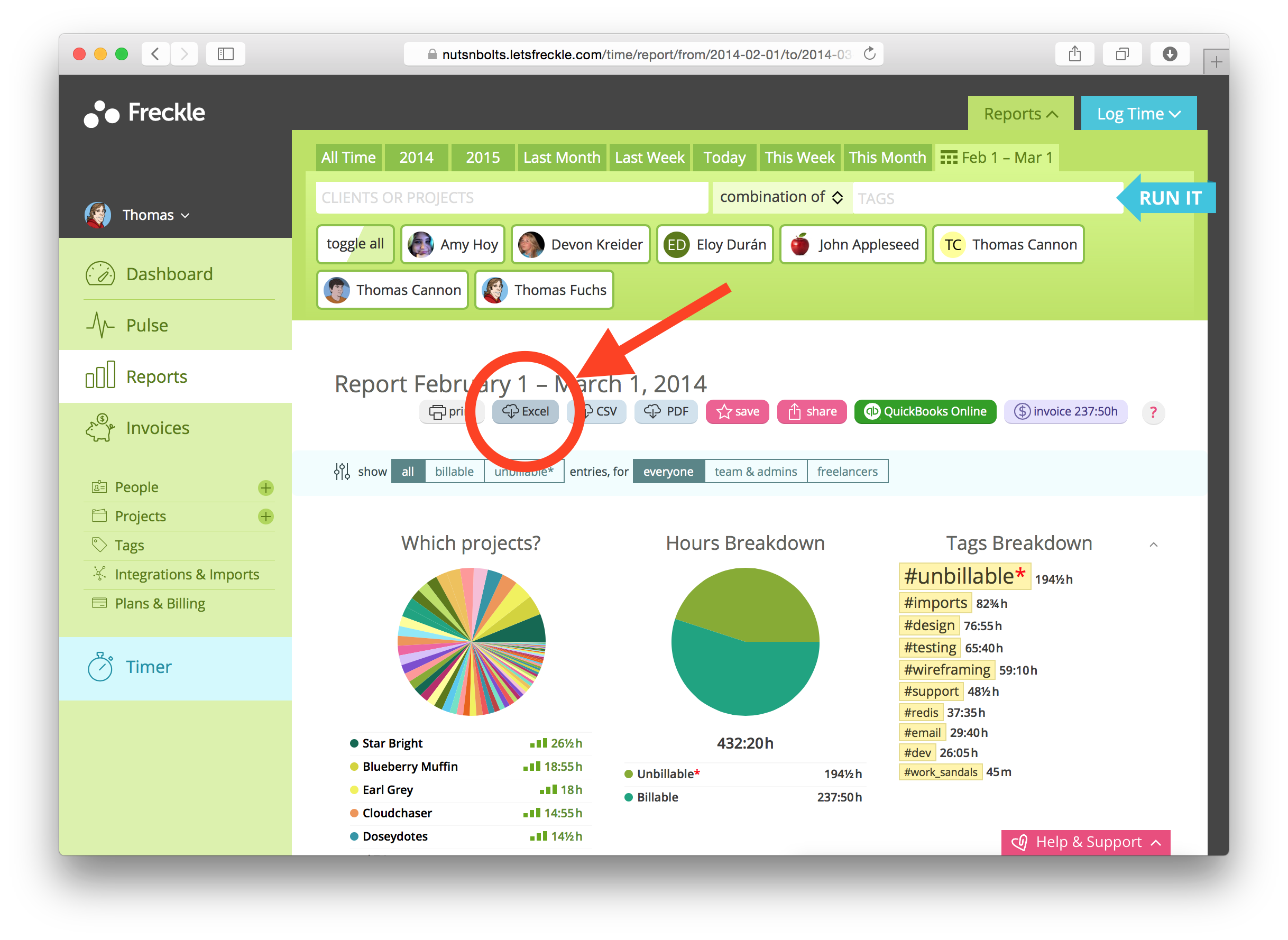Switch to the Last Month tab
The width and height of the screenshot is (1288, 940).
562,158
